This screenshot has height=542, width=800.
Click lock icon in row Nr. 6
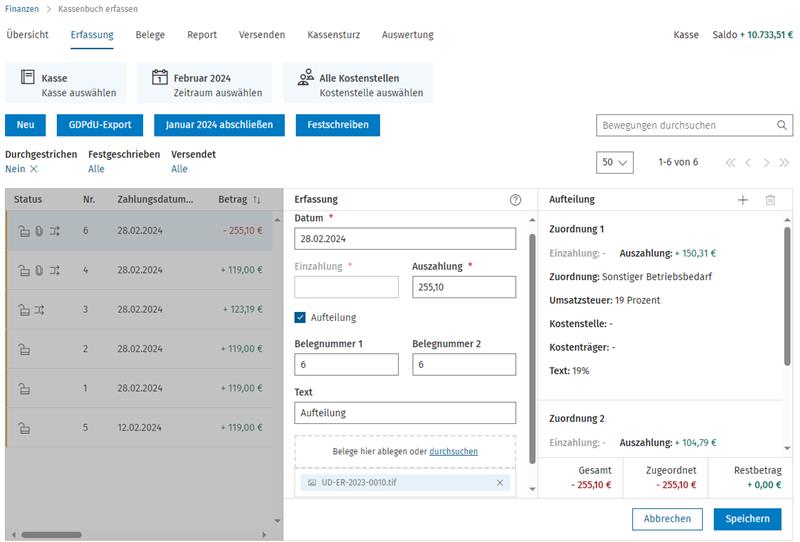(24, 231)
